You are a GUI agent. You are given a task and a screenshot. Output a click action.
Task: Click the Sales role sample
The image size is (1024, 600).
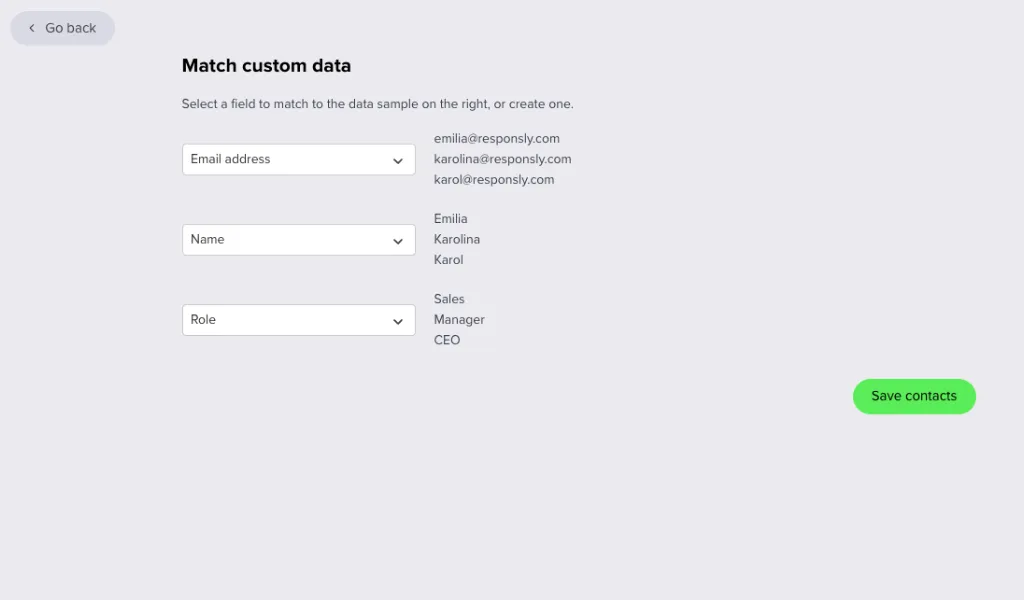click(449, 299)
